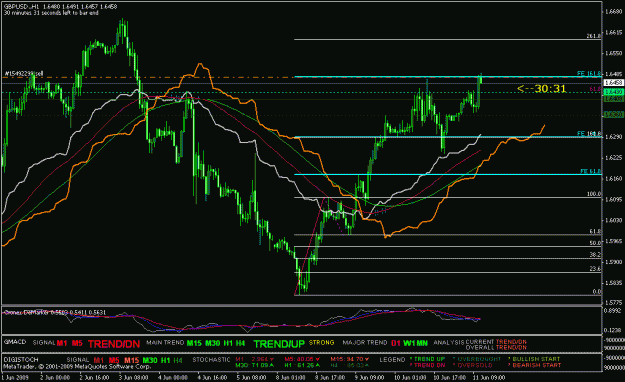Select the 0.0 Fibonacci retracement label

click(597, 291)
